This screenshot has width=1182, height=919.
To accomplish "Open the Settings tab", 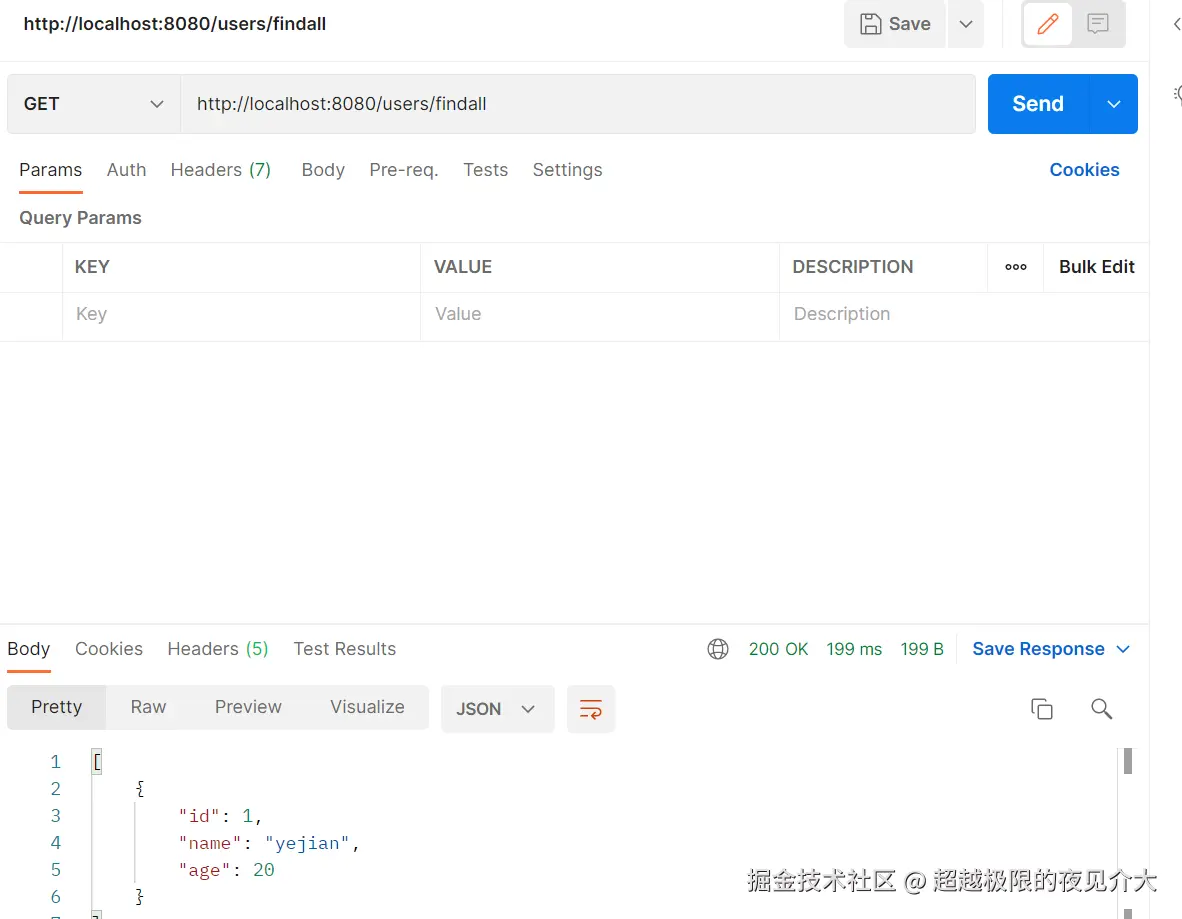I will pos(568,170).
